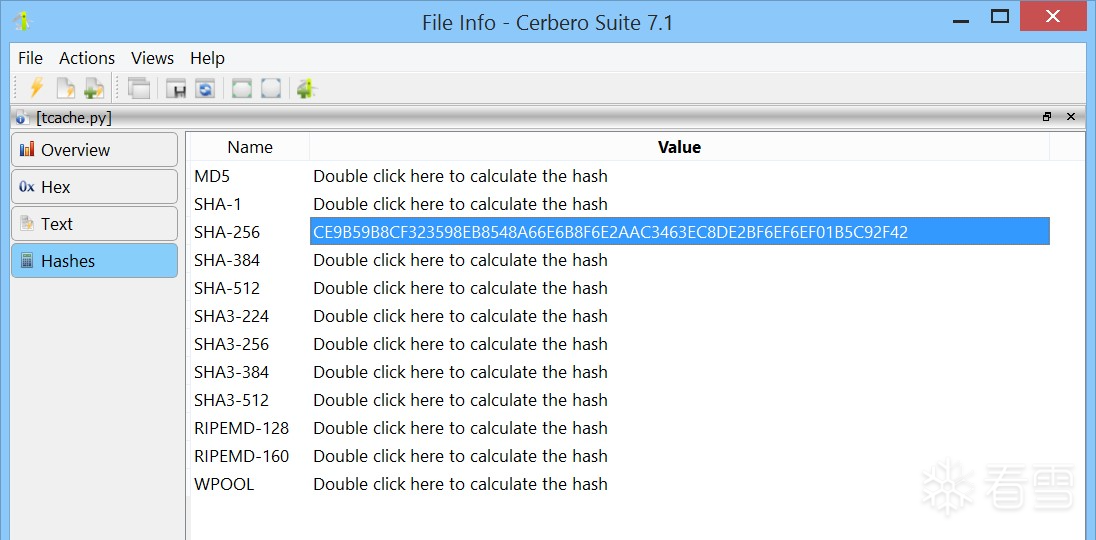Click the green bug icon in toolbar
Viewport: 1096px width, 540px height.
pos(306,88)
